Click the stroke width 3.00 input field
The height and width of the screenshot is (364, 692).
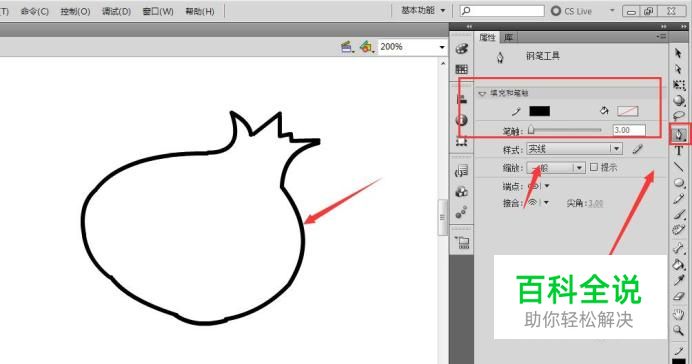pyautogui.click(x=629, y=130)
